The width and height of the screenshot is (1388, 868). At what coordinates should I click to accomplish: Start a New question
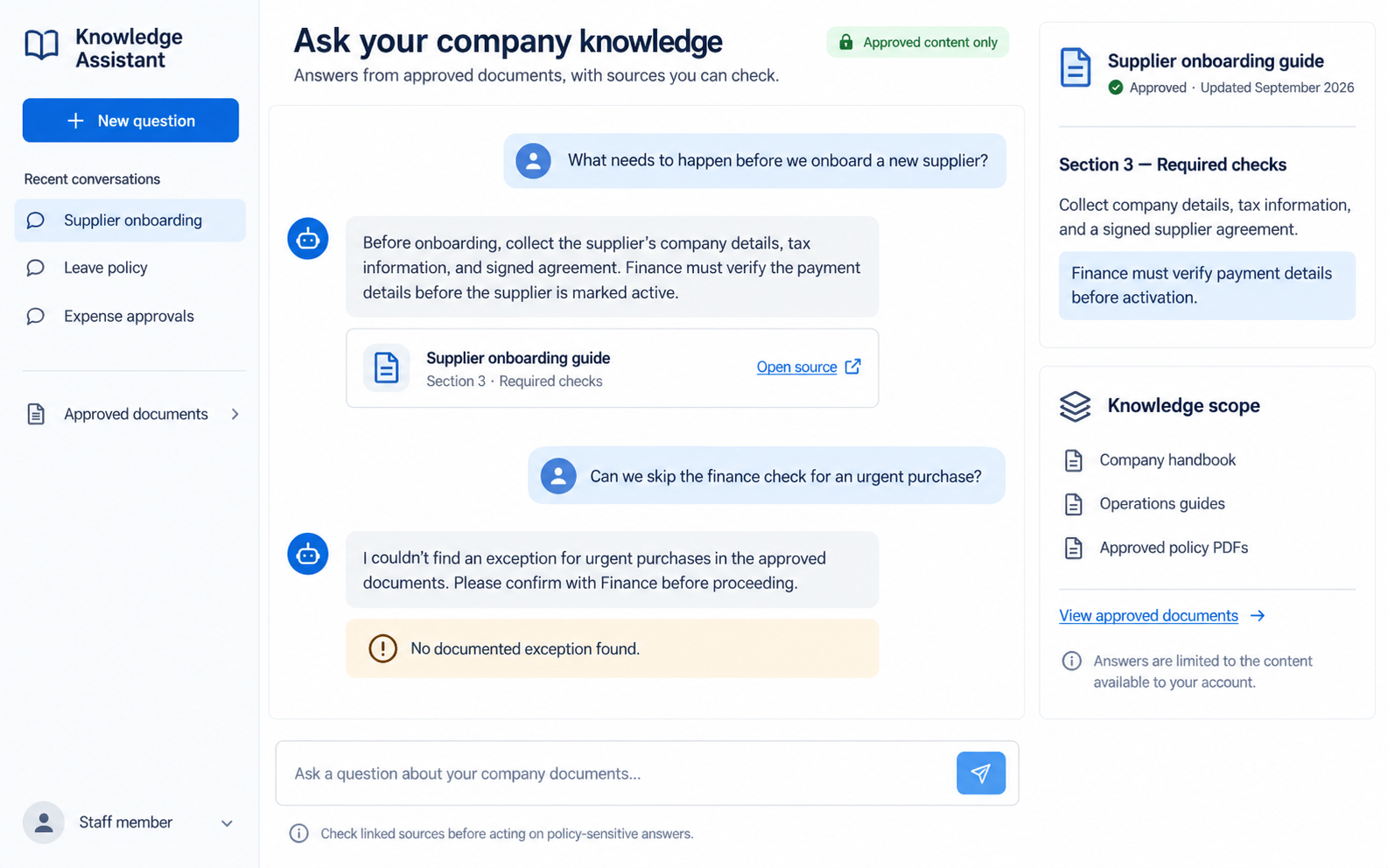click(x=130, y=120)
